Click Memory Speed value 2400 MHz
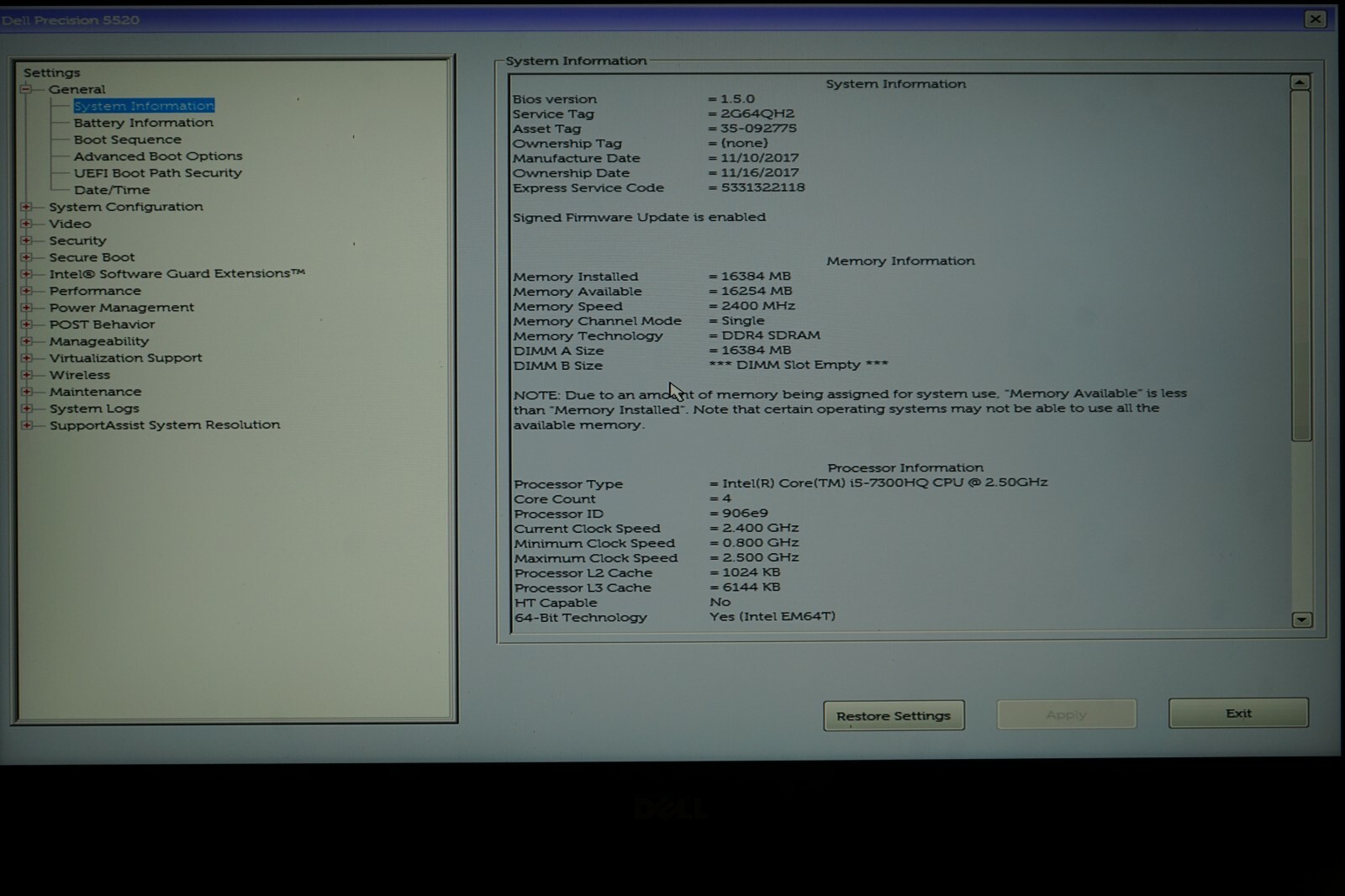 click(x=757, y=306)
